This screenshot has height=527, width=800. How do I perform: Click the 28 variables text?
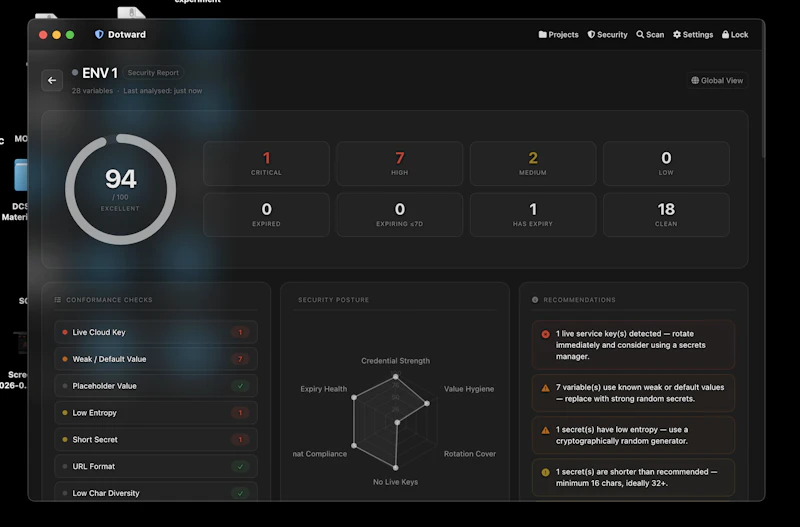(92, 91)
